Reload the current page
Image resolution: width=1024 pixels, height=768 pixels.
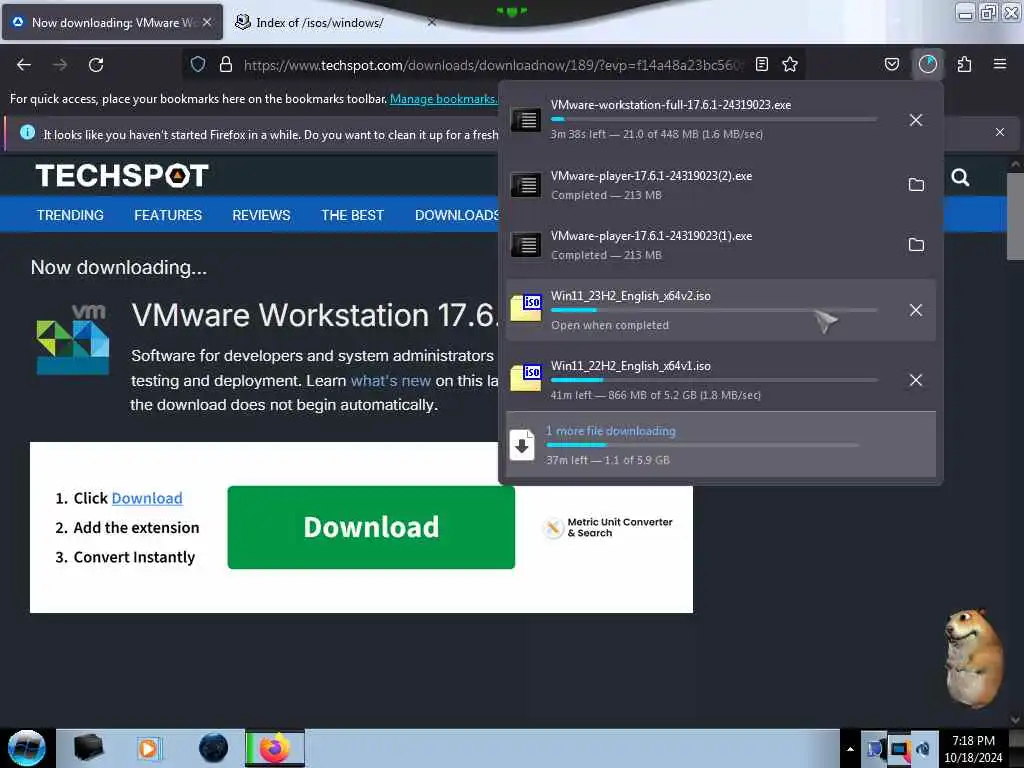[96, 65]
